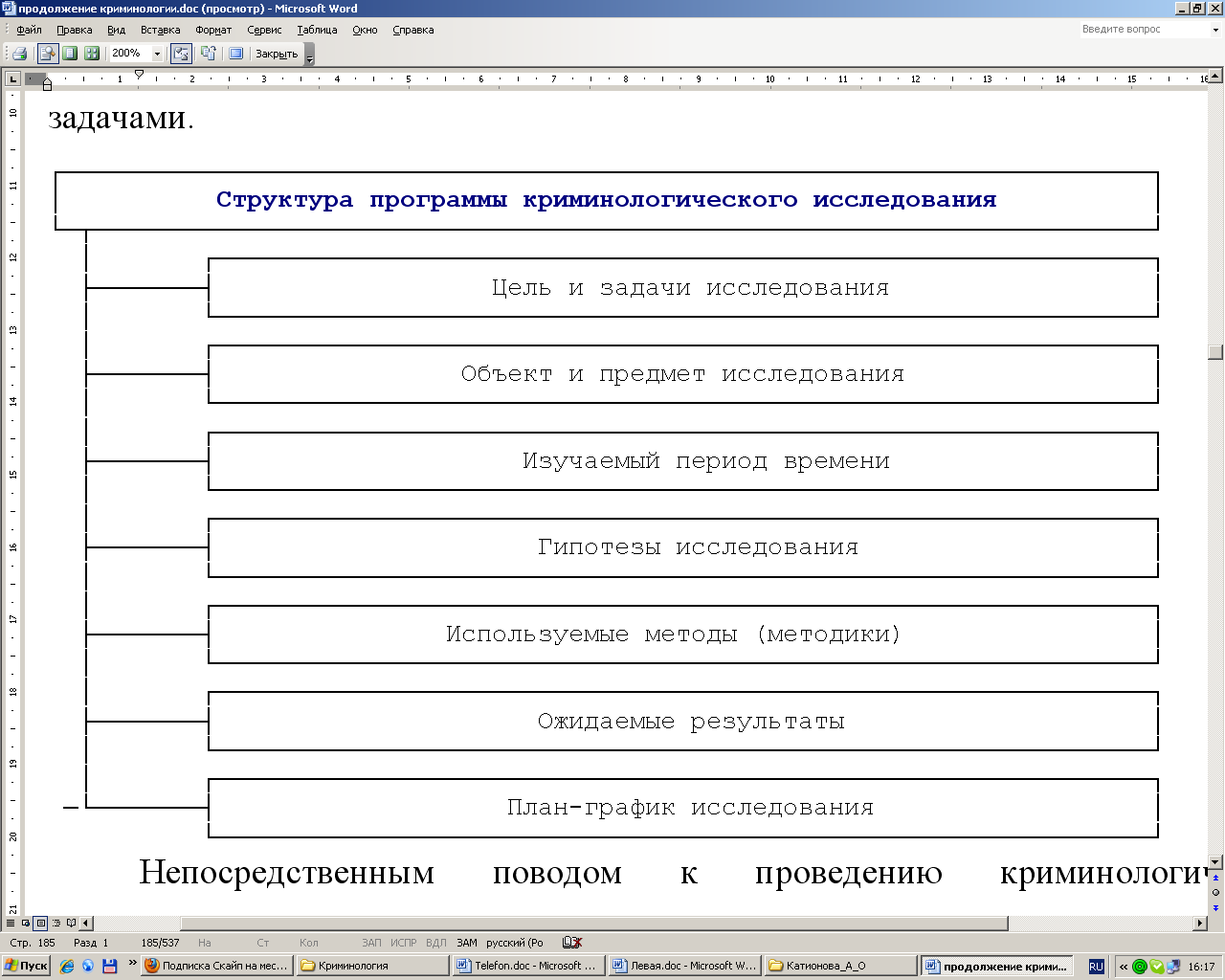Click 'Гипотезы исследования' box

point(683,547)
